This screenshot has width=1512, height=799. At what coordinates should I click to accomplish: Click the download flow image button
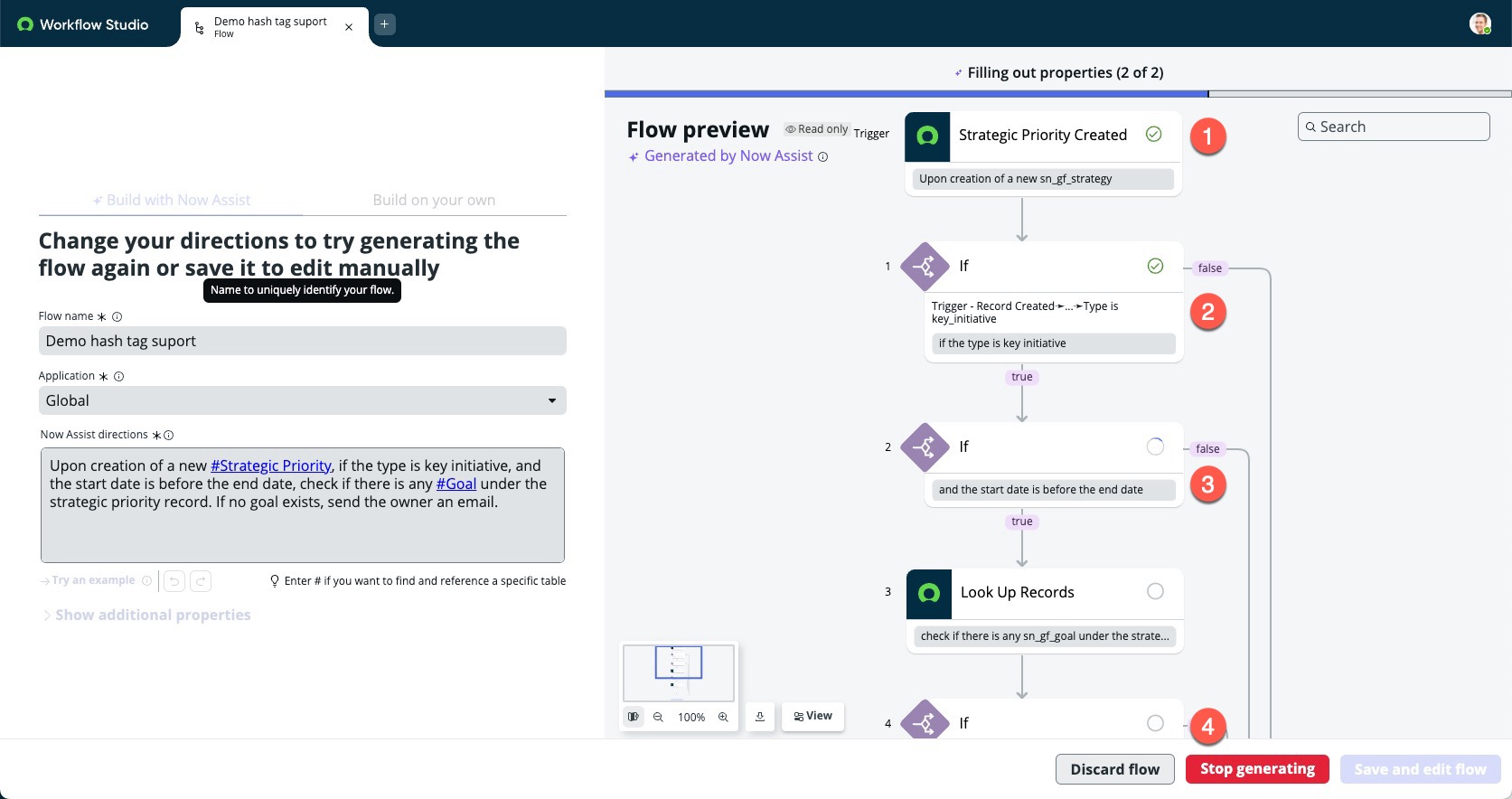coord(760,717)
